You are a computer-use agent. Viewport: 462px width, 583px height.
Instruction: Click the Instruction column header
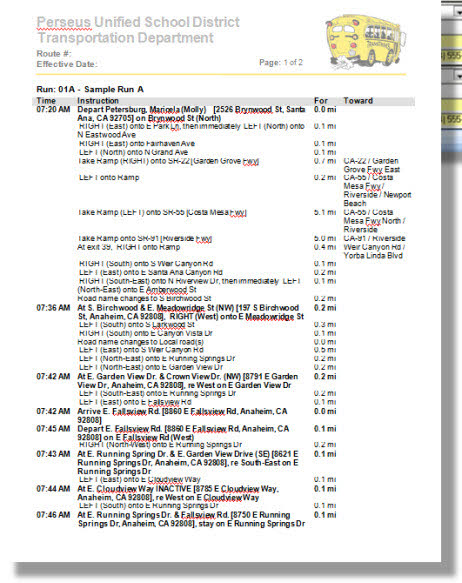[x=98, y=101]
